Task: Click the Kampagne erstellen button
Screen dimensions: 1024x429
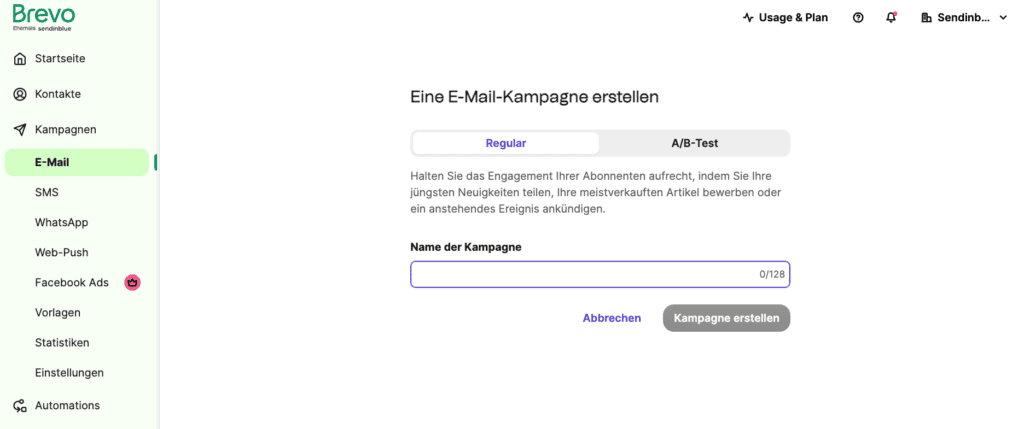Action: [726, 318]
